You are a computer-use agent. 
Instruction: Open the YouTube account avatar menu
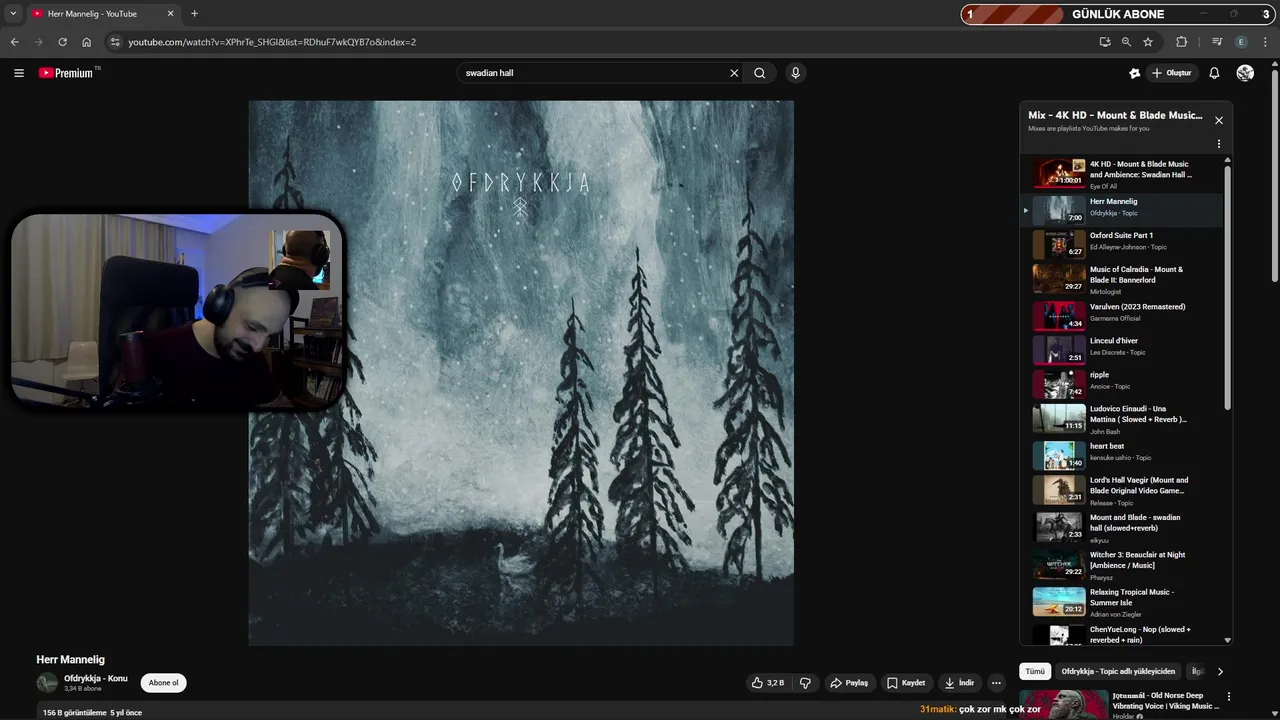1245,73
